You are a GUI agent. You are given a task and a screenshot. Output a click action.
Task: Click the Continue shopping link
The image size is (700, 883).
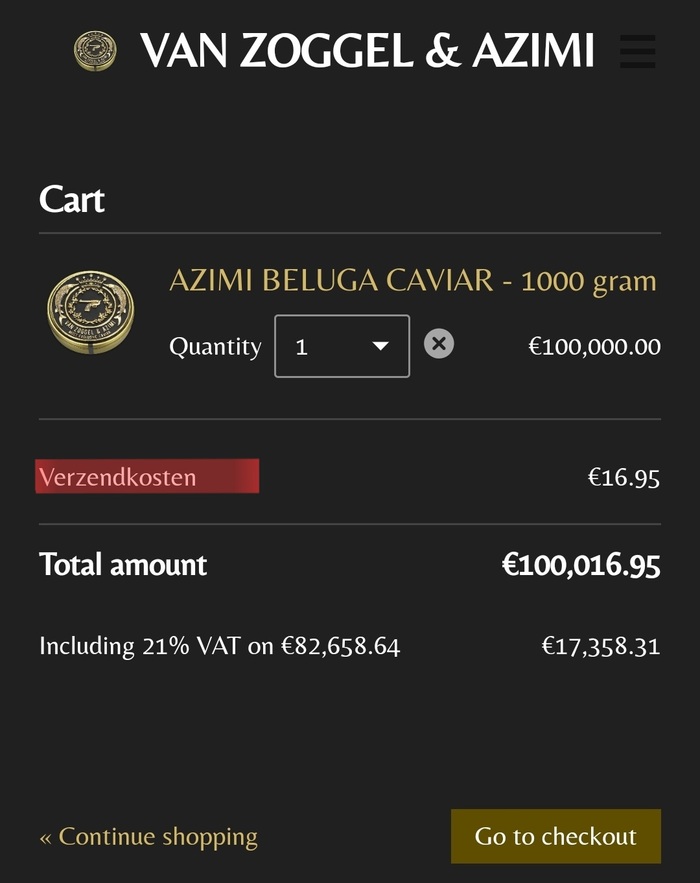coord(148,836)
